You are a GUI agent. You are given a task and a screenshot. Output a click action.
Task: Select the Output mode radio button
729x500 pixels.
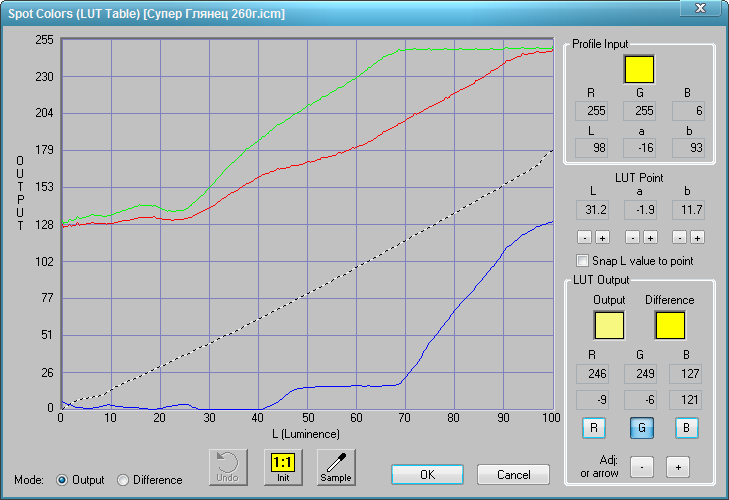coord(62,480)
